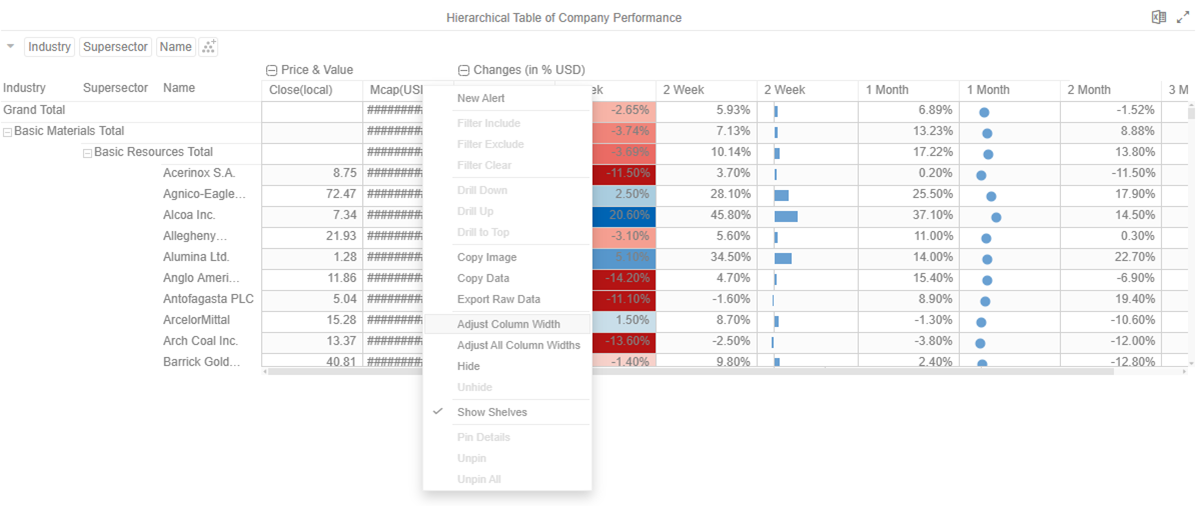Viewport: 1198px width, 506px height.
Task: Select Adjust Column Width menu entry
Action: 508,324
